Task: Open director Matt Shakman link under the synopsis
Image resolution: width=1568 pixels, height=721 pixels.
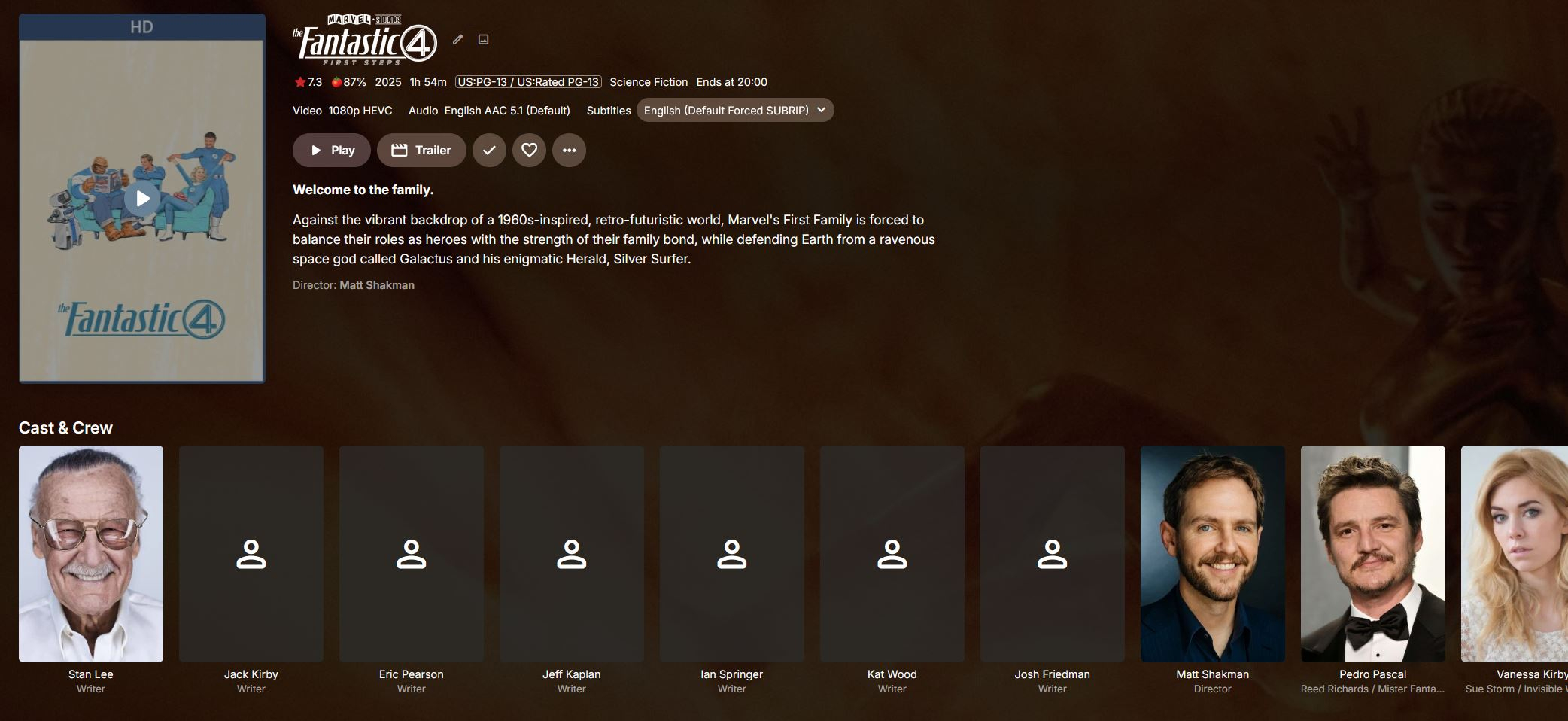Action: point(377,285)
